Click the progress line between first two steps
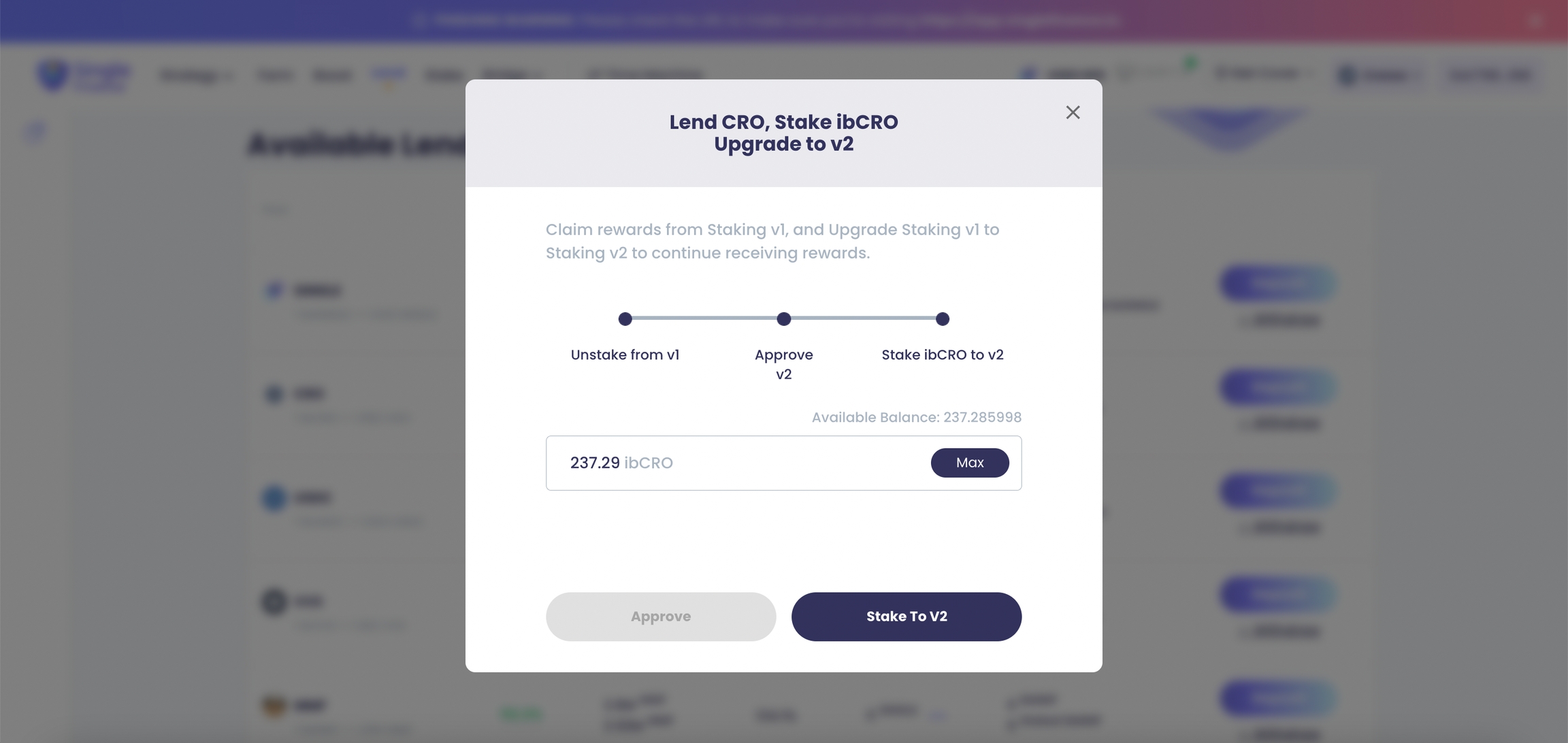 (x=704, y=318)
